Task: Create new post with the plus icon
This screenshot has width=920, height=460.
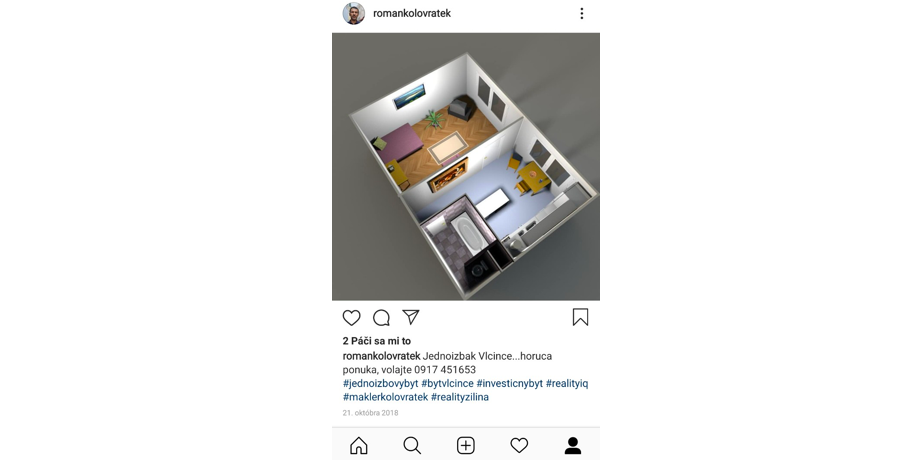Action: [x=465, y=446]
